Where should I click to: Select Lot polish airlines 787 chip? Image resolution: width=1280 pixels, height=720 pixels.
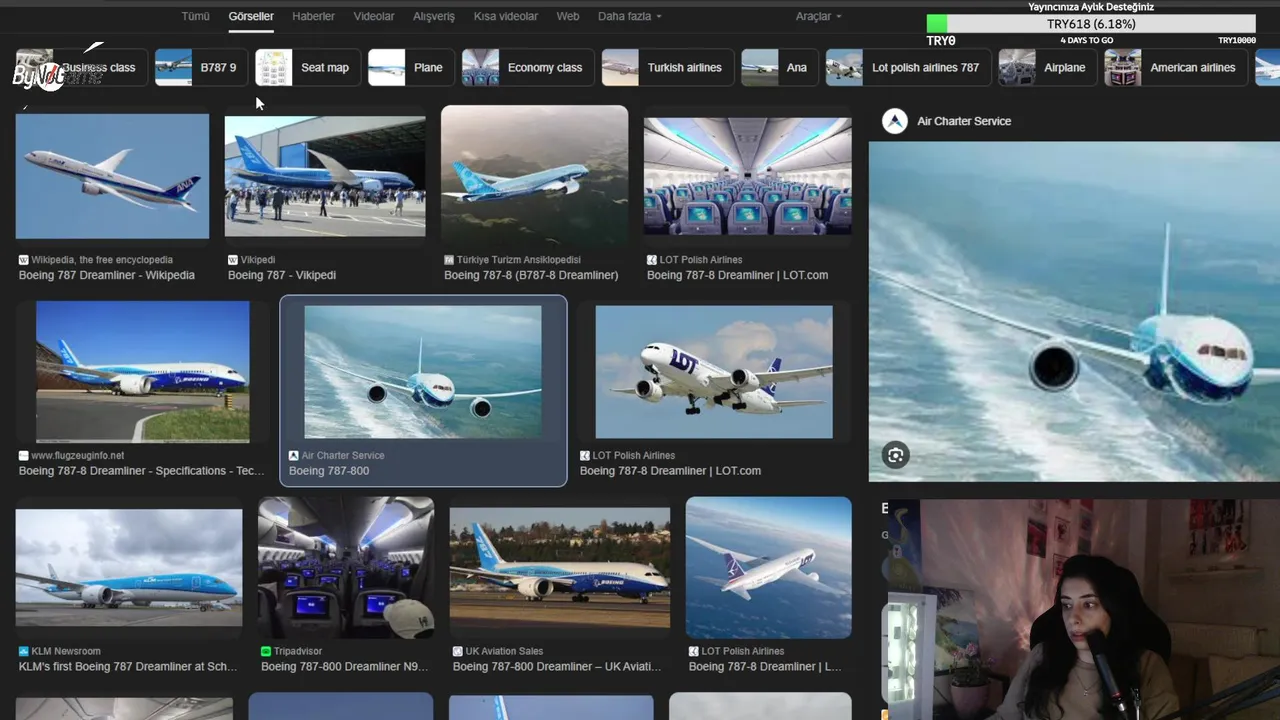909,67
